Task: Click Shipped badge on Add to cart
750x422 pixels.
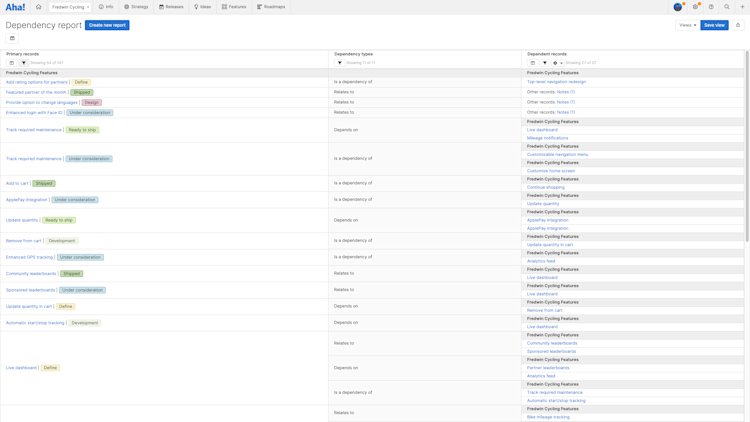Action: coord(44,183)
